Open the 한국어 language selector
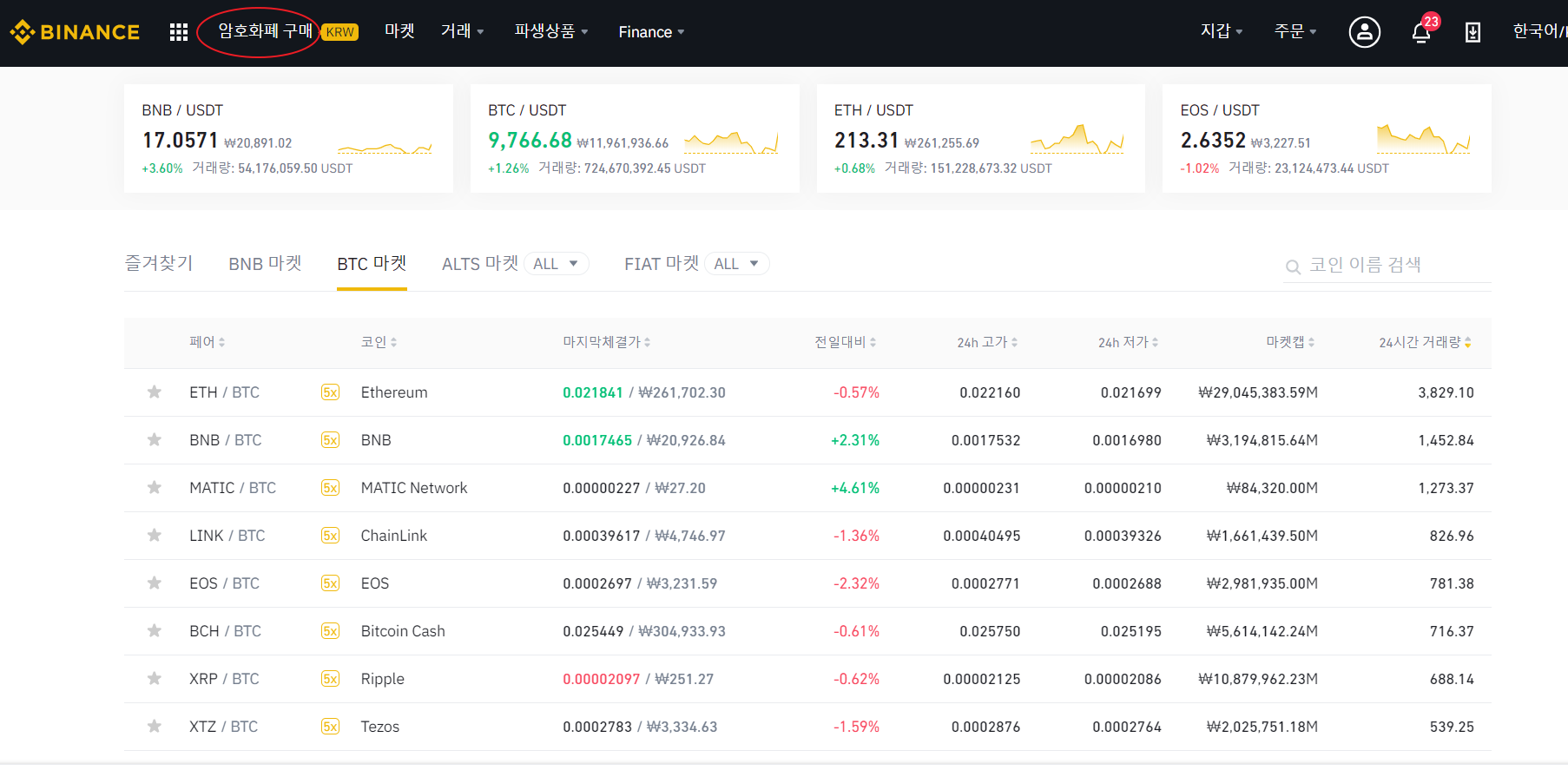Viewport: 1568px width, 777px height. pyautogui.click(x=1539, y=31)
